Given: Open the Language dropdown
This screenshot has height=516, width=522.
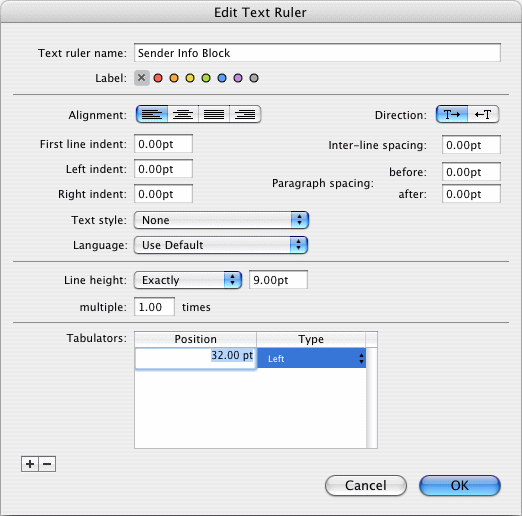Looking at the screenshot, I should click(221, 245).
